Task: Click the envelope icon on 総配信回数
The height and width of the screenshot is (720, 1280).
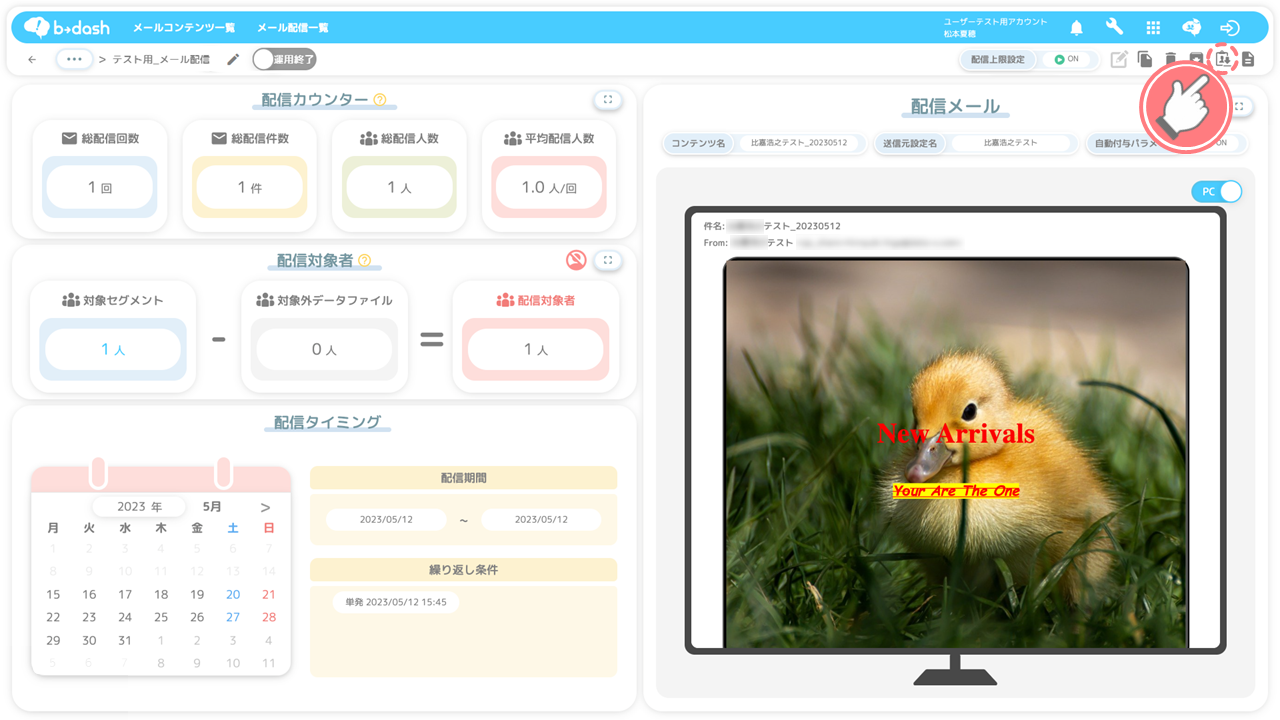Action: point(69,139)
